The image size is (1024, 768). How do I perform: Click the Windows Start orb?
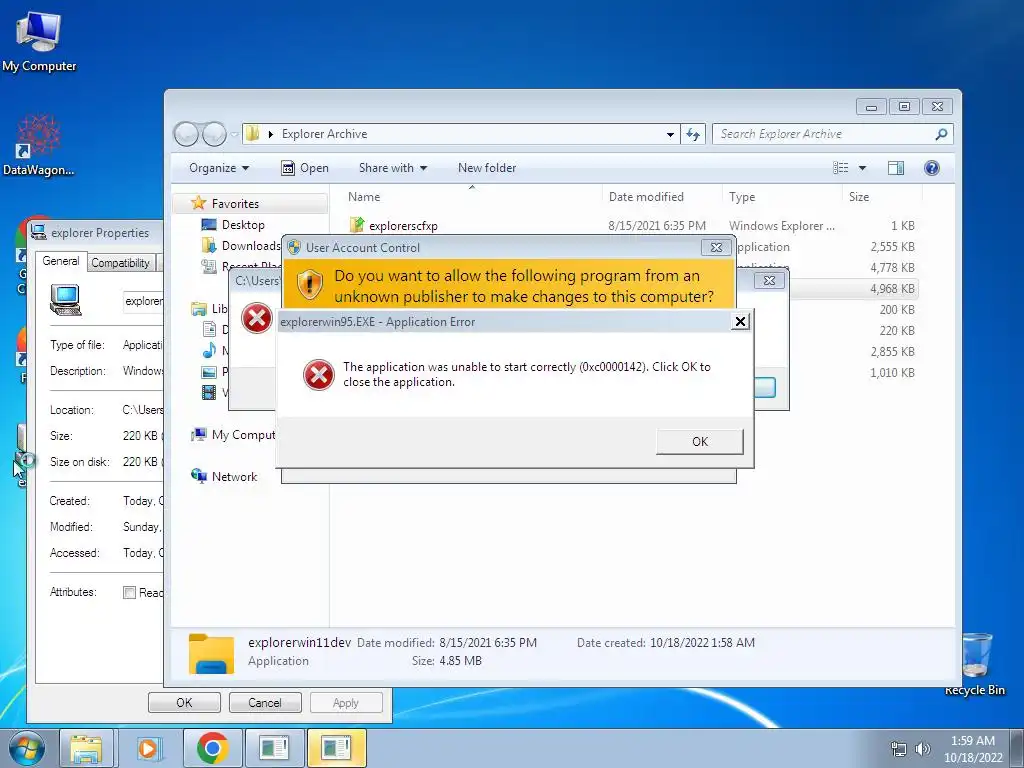pyautogui.click(x=27, y=748)
